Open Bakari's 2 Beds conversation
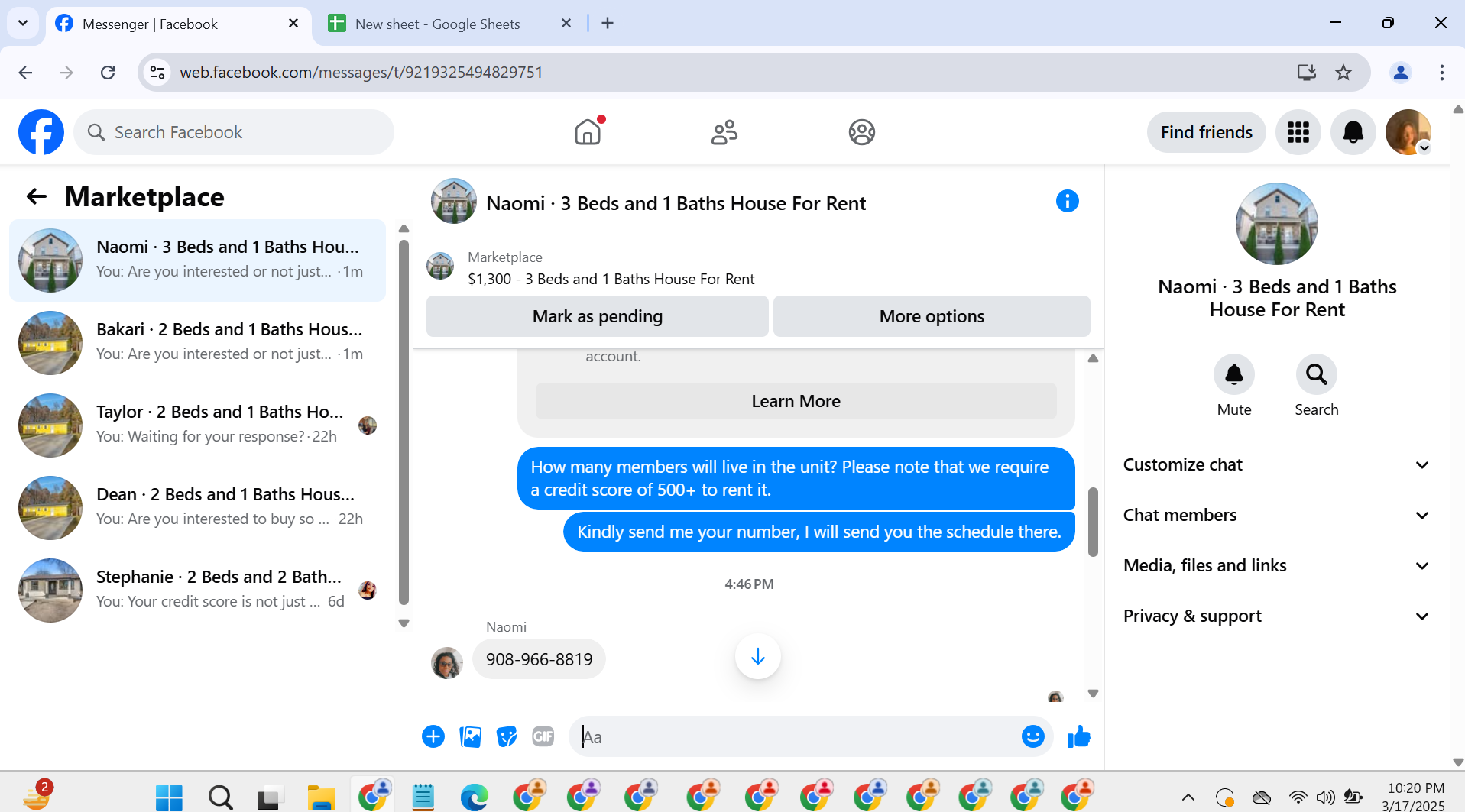1465x812 pixels. [x=197, y=342]
